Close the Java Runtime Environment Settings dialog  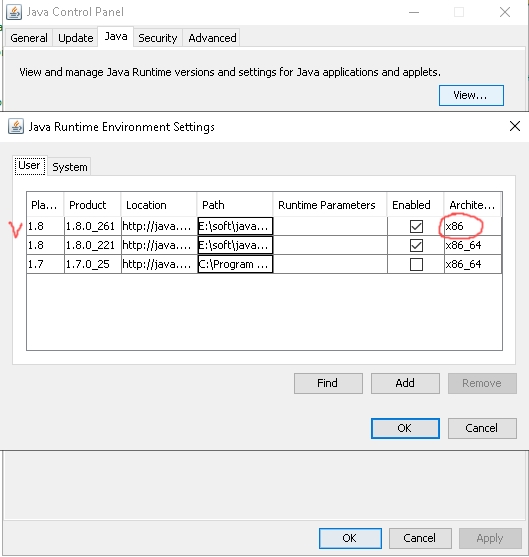coord(514,126)
